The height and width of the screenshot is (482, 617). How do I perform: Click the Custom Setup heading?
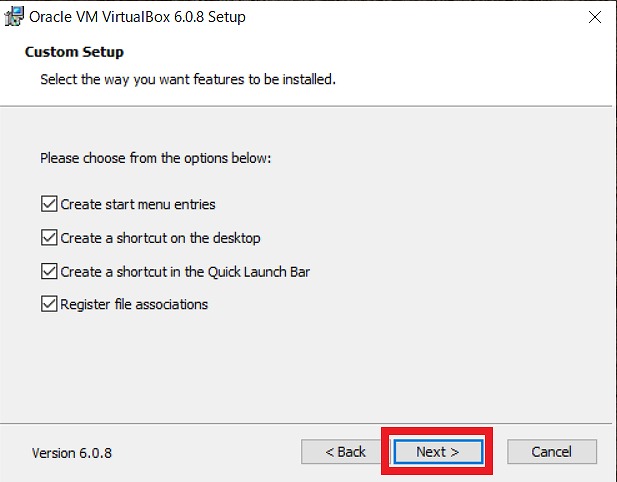[74, 52]
